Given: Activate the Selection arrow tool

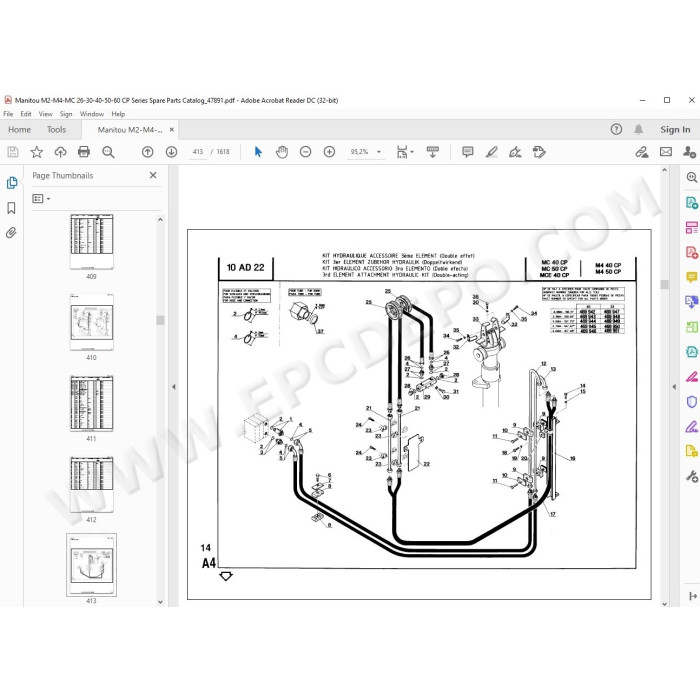Looking at the screenshot, I should tap(258, 152).
